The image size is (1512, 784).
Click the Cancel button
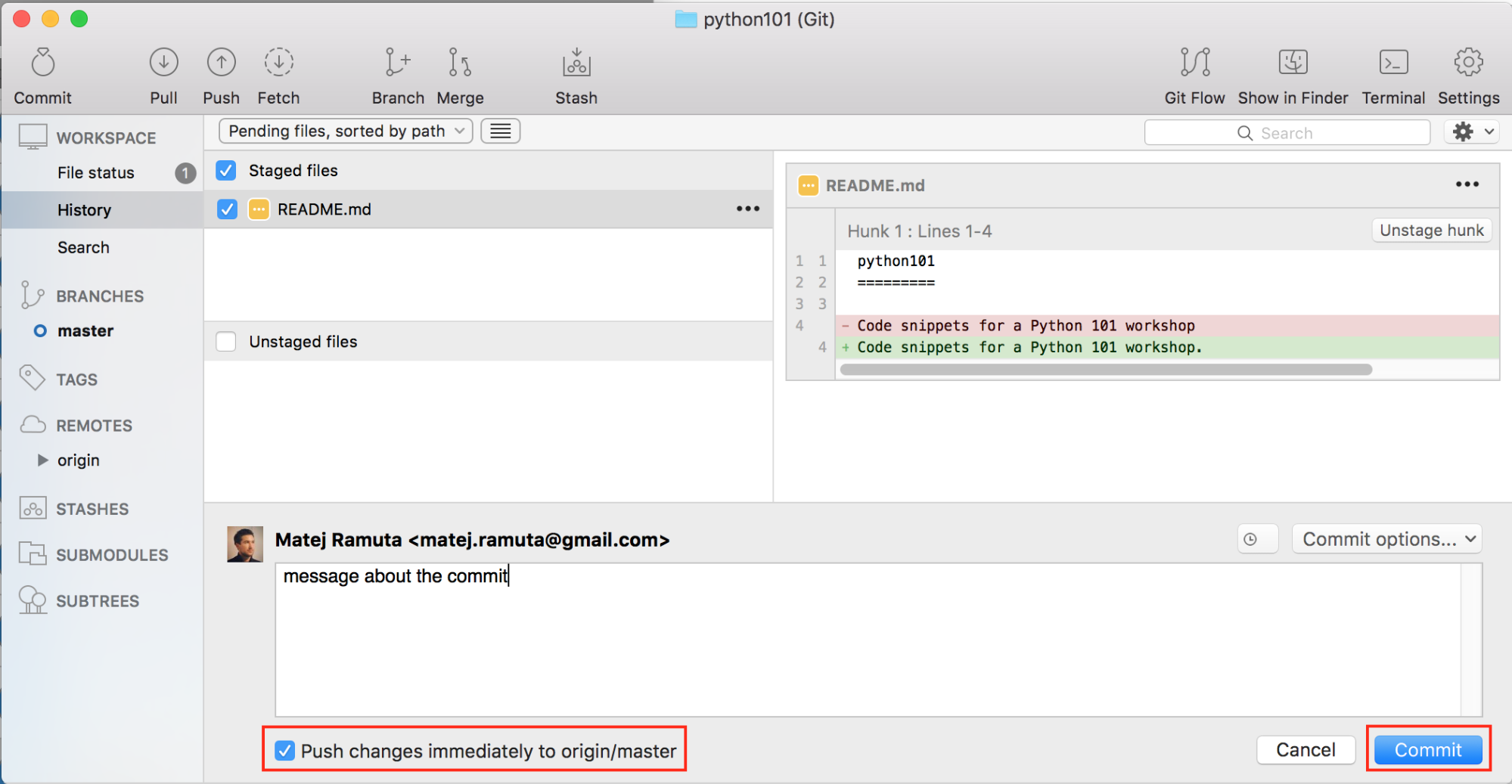pyautogui.click(x=1306, y=750)
